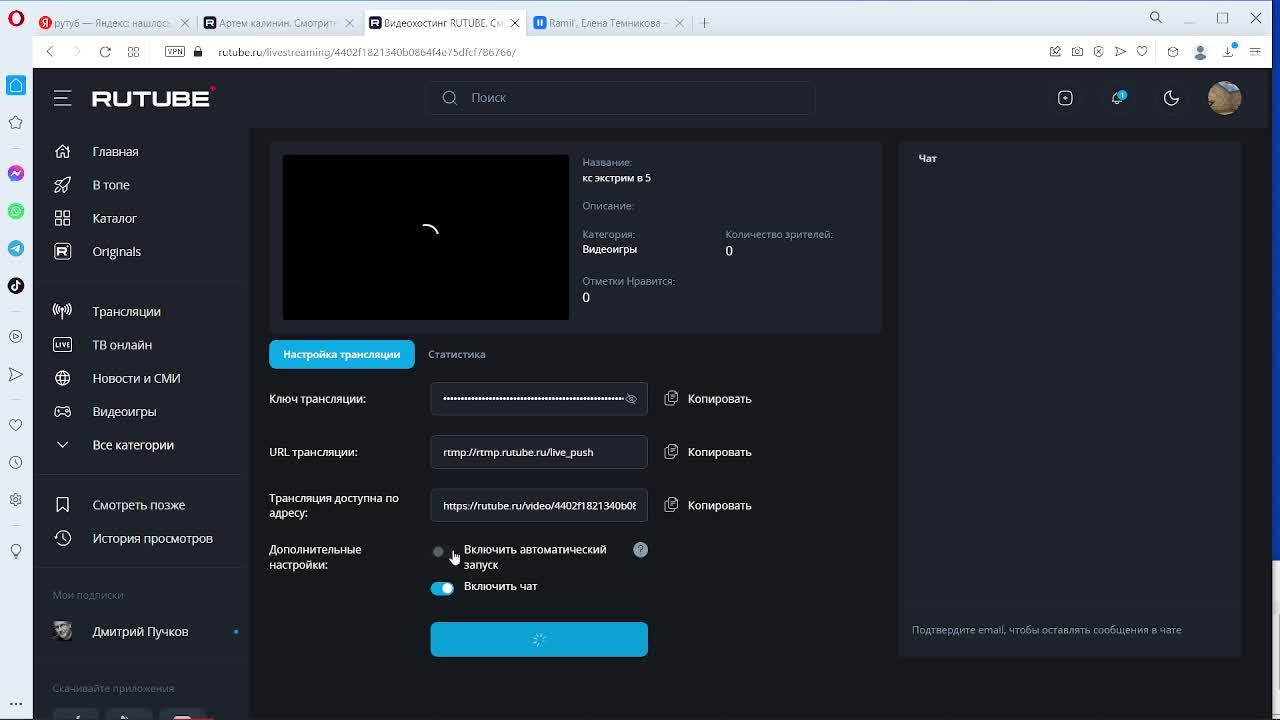Open WhatsApp in Opera sidebar
Viewport: 1280px width, 720px height.
[x=16, y=211]
